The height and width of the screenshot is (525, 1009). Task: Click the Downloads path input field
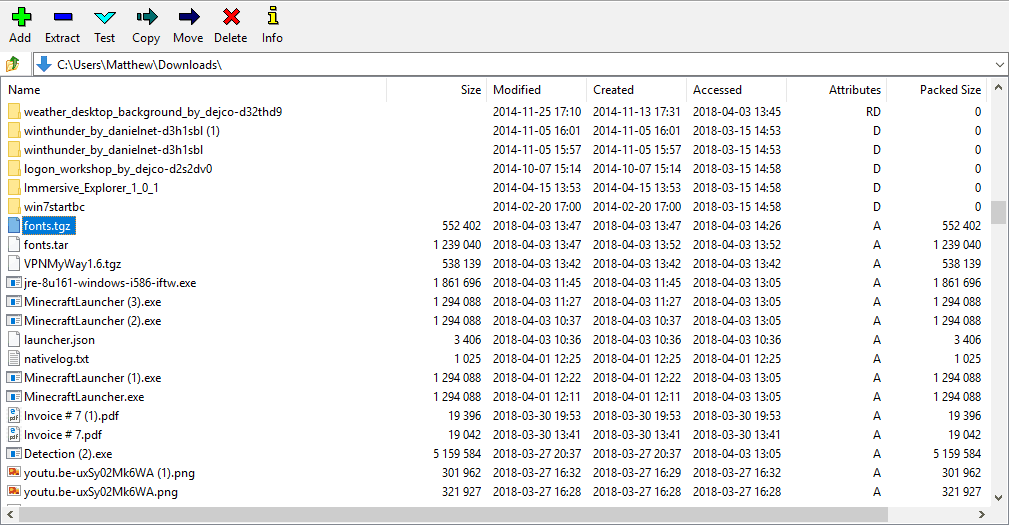click(500, 65)
